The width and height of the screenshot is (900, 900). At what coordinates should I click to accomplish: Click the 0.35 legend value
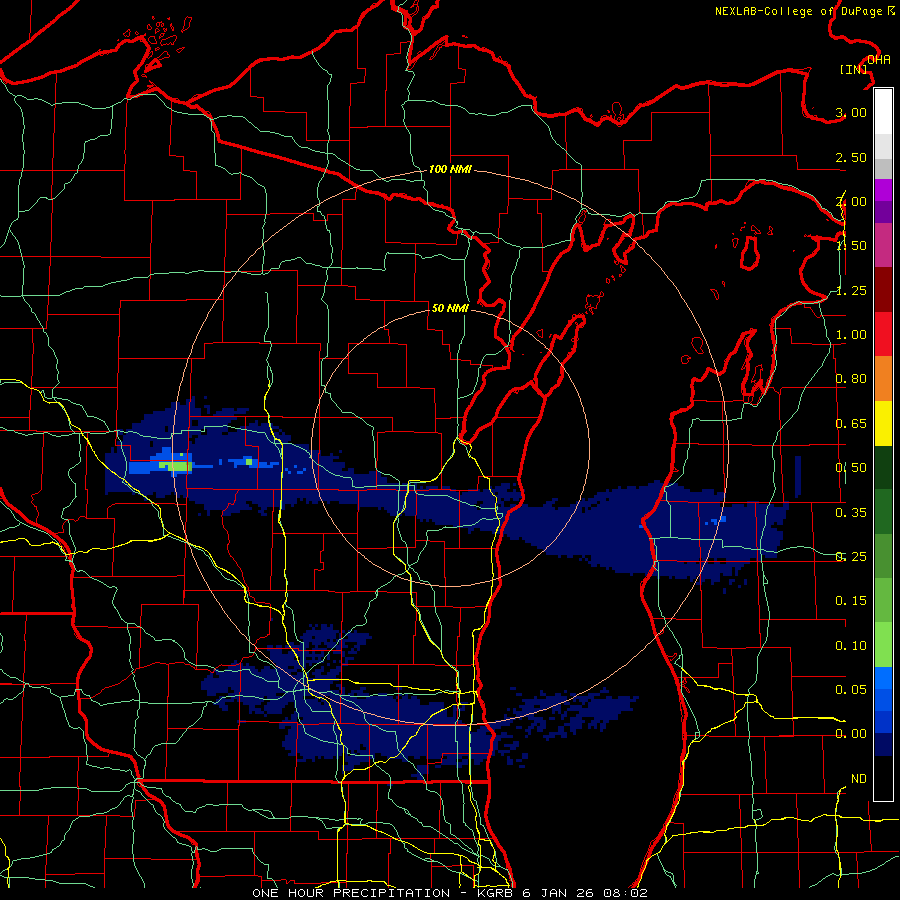click(851, 513)
